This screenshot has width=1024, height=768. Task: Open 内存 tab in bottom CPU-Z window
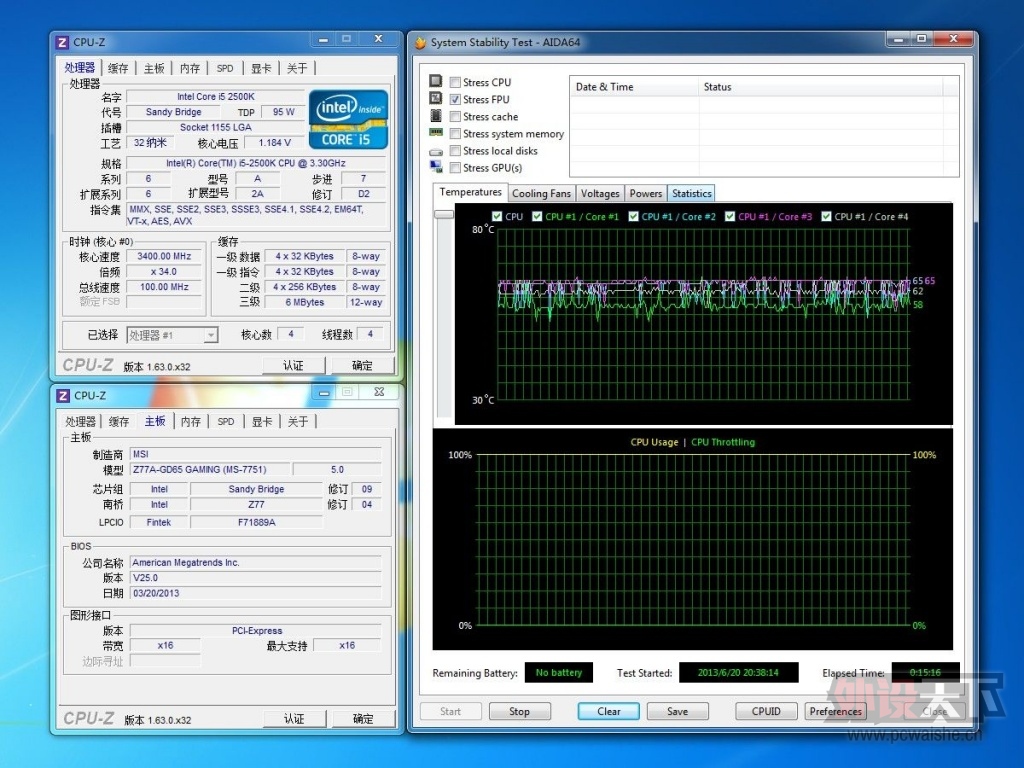click(x=191, y=421)
